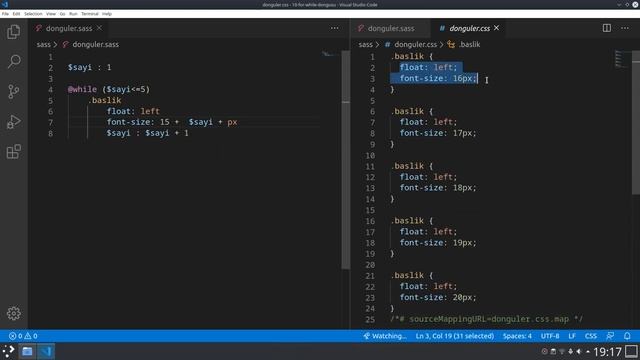Viewport: 640px width, 360px height.
Task: Click the Watching Sass status item
Action: 385,336
